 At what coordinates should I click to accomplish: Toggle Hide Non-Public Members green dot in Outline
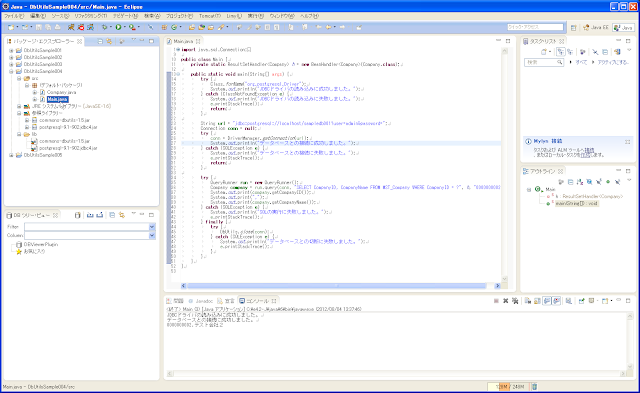[x=608, y=182]
